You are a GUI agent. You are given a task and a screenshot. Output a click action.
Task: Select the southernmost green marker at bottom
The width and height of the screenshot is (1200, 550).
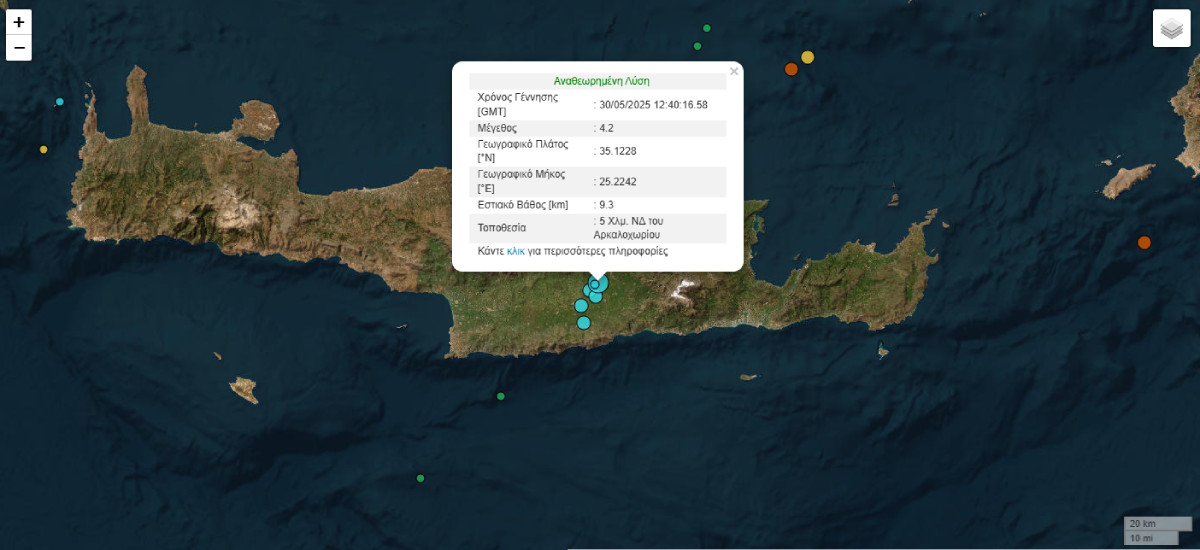click(x=420, y=478)
